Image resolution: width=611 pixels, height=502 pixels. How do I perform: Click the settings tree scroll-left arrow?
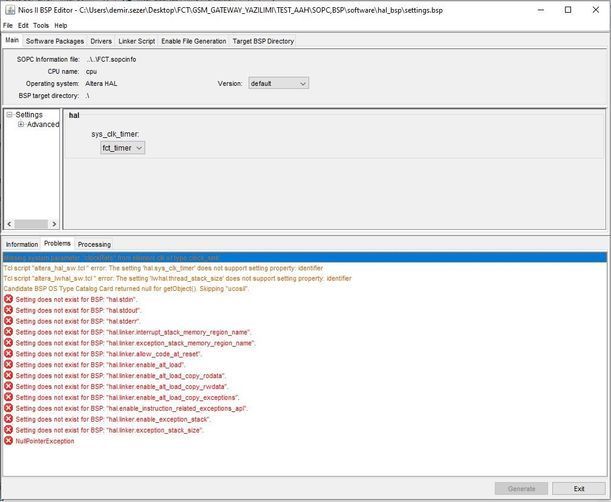pyautogui.click(x=9, y=224)
